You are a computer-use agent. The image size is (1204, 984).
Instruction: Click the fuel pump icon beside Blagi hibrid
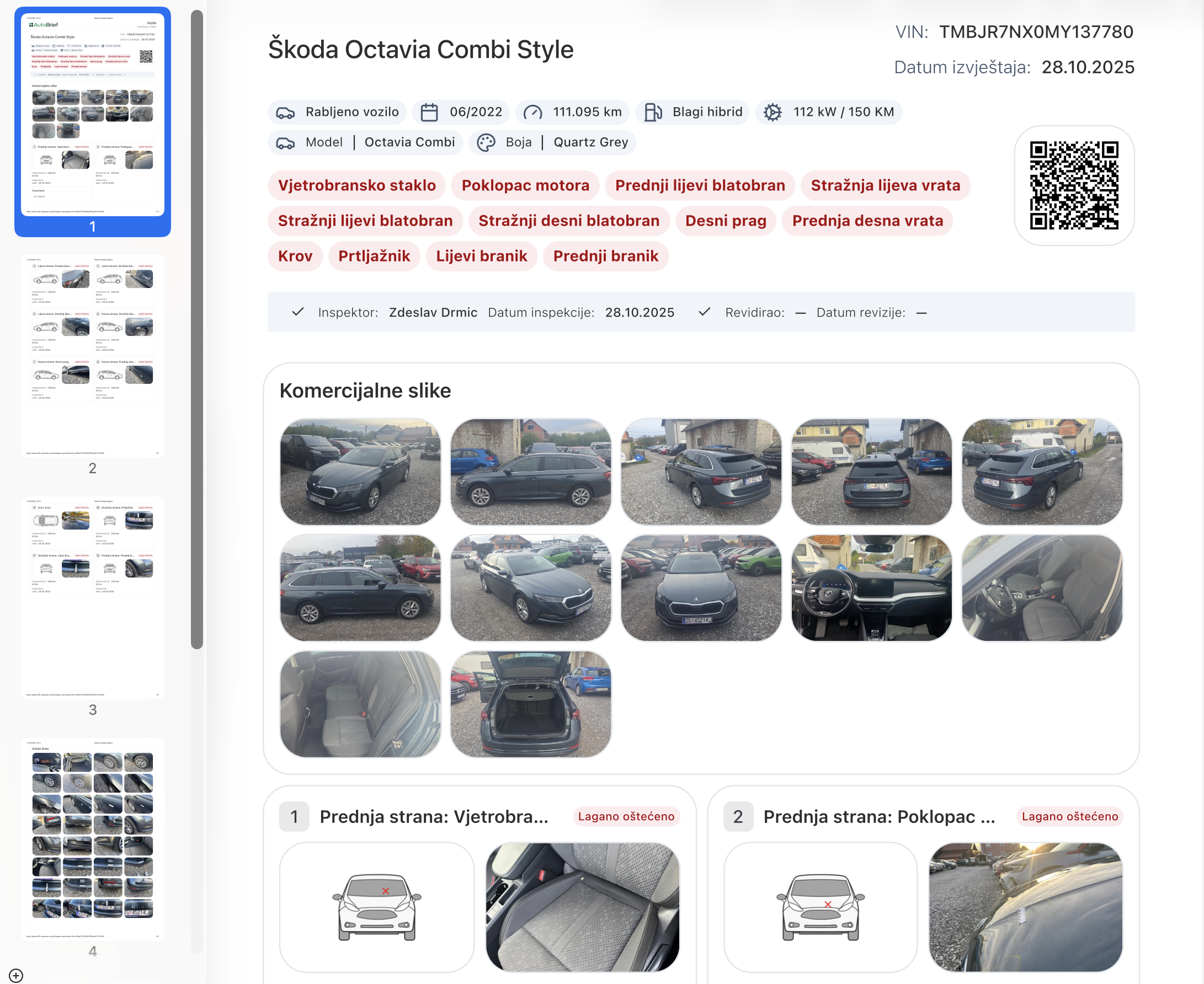pos(653,112)
